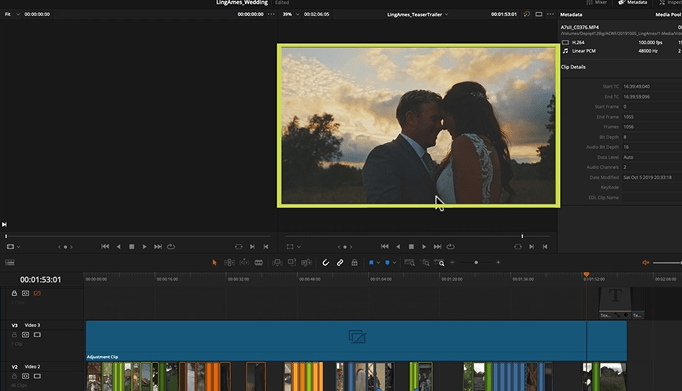Open timeline viewer options ellipsis menu
The image size is (682, 391).
click(550, 14)
